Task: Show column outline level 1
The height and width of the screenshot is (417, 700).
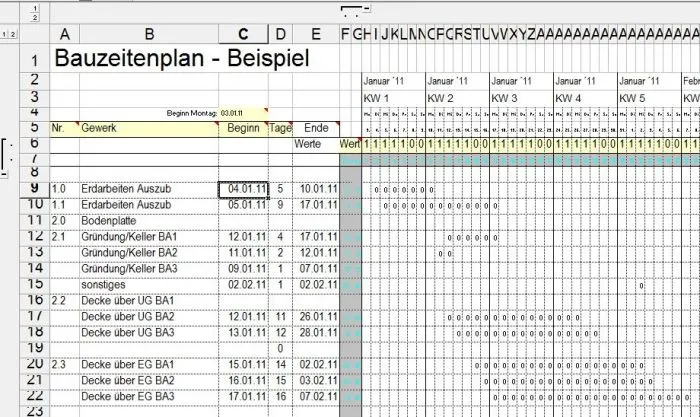Action: click(x=34, y=8)
